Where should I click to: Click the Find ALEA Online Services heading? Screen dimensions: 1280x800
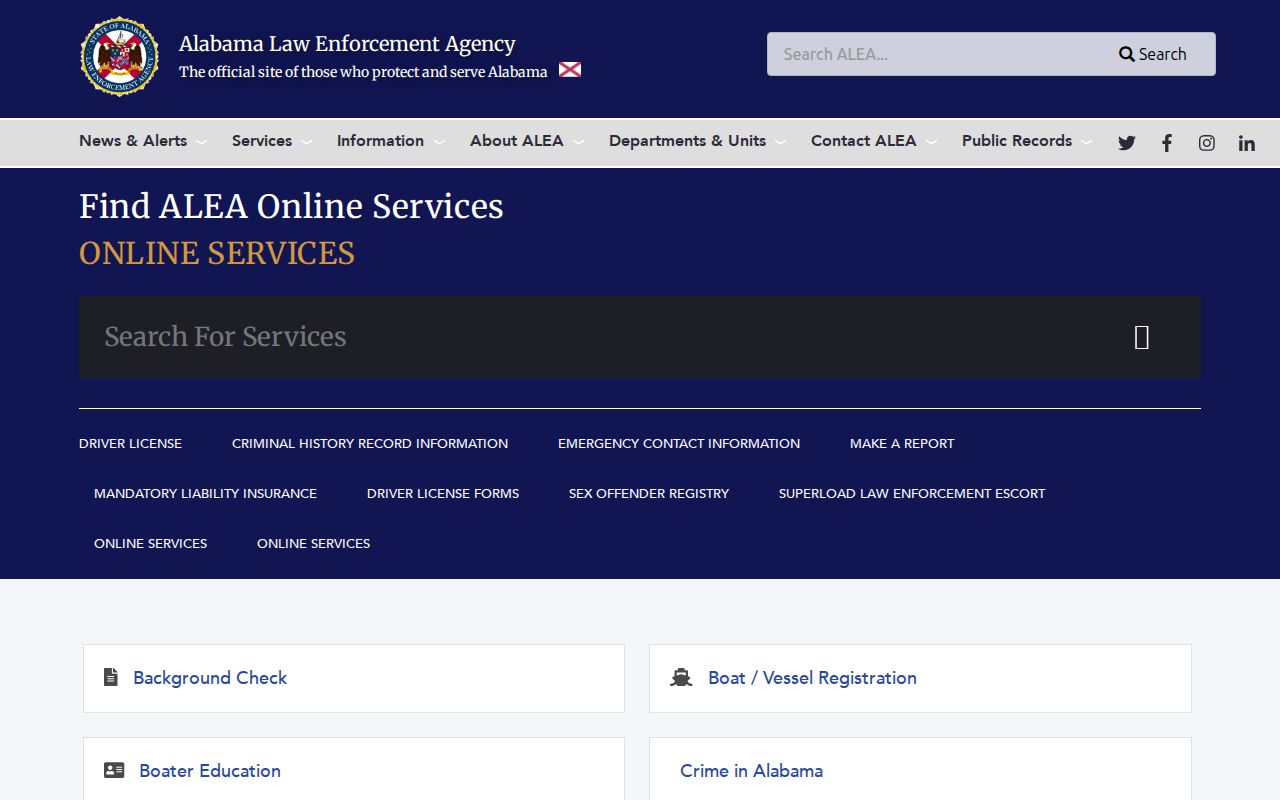pos(291,206)
